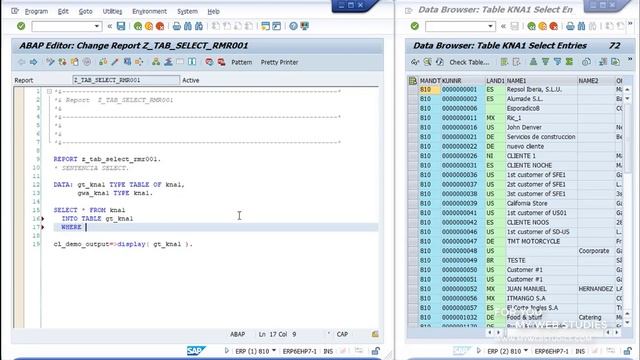Click the yellow Exit button in ABAP Editor
Screen dimensions: 640x360
[x=149, y=26]
